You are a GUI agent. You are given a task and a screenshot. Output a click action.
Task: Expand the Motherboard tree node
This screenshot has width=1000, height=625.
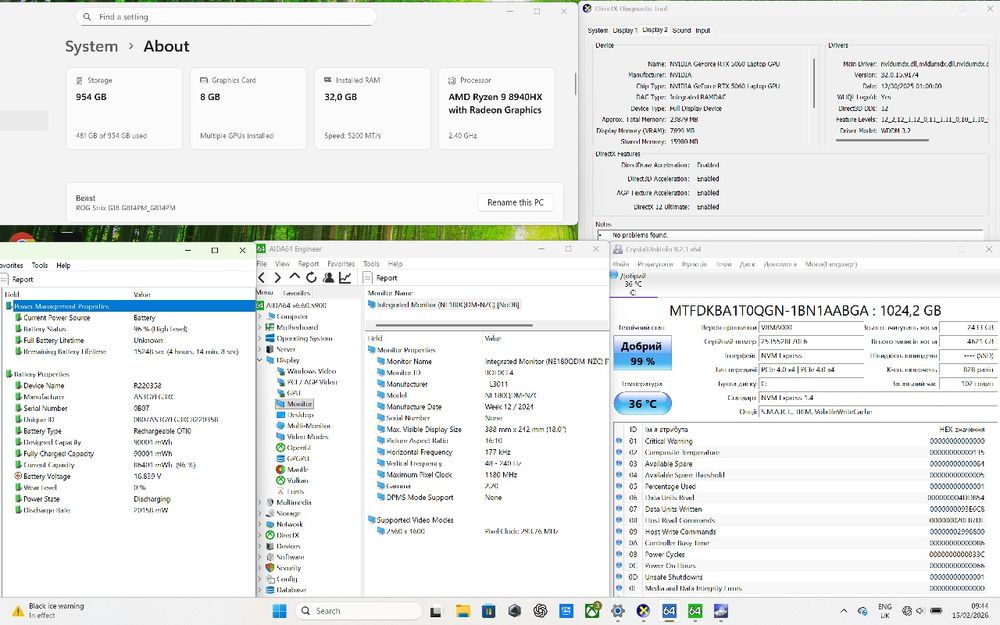(261, 327)
